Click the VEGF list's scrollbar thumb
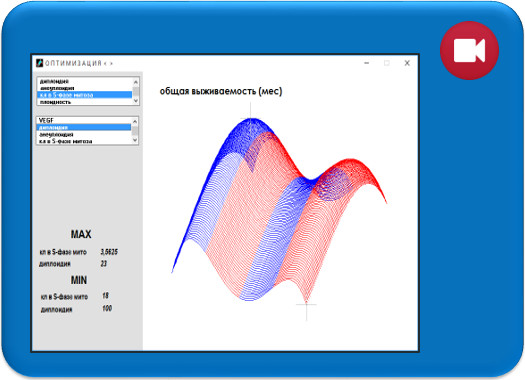The image size is (525, 380). pyautogui.click(x=135, y=131)
